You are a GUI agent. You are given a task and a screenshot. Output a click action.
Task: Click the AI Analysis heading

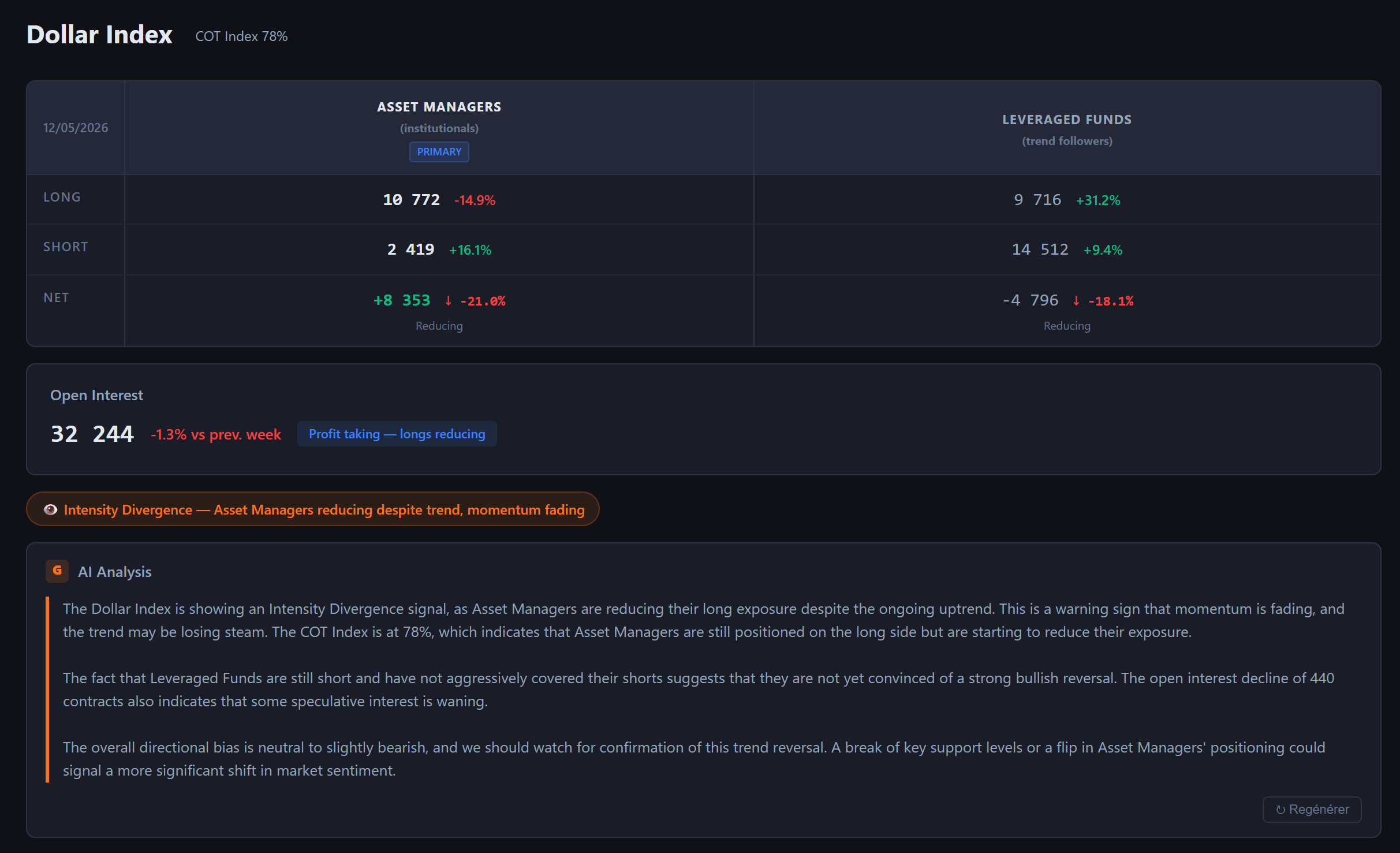[115, 572]
